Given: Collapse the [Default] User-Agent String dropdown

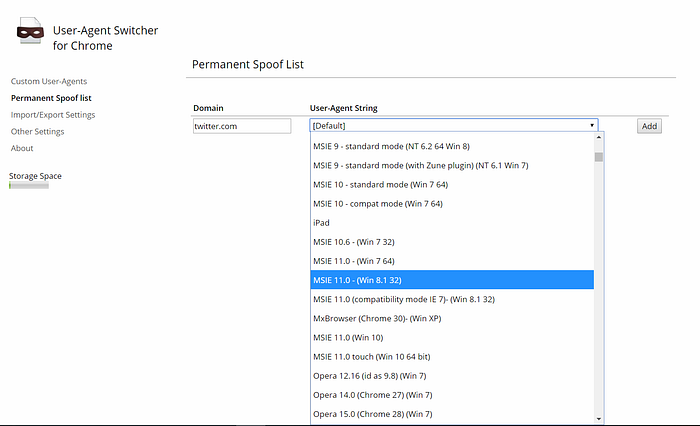Looking at the screenshot, I should (454, 125).
